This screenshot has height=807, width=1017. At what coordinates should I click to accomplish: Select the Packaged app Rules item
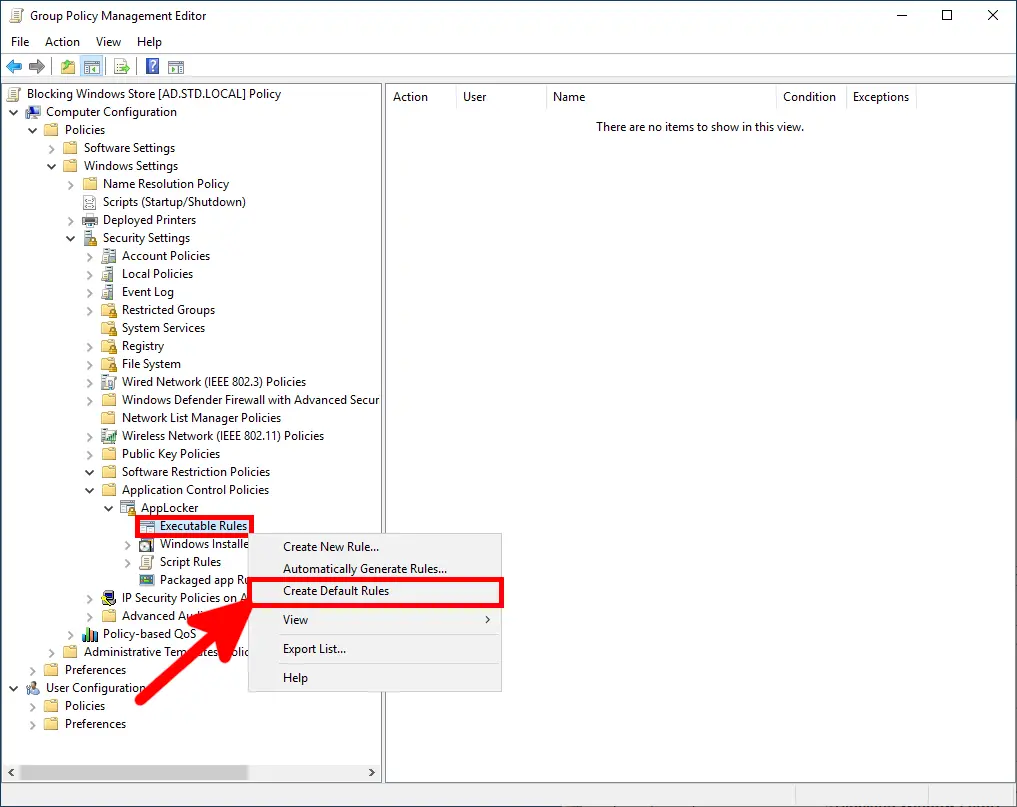[204, 579]
